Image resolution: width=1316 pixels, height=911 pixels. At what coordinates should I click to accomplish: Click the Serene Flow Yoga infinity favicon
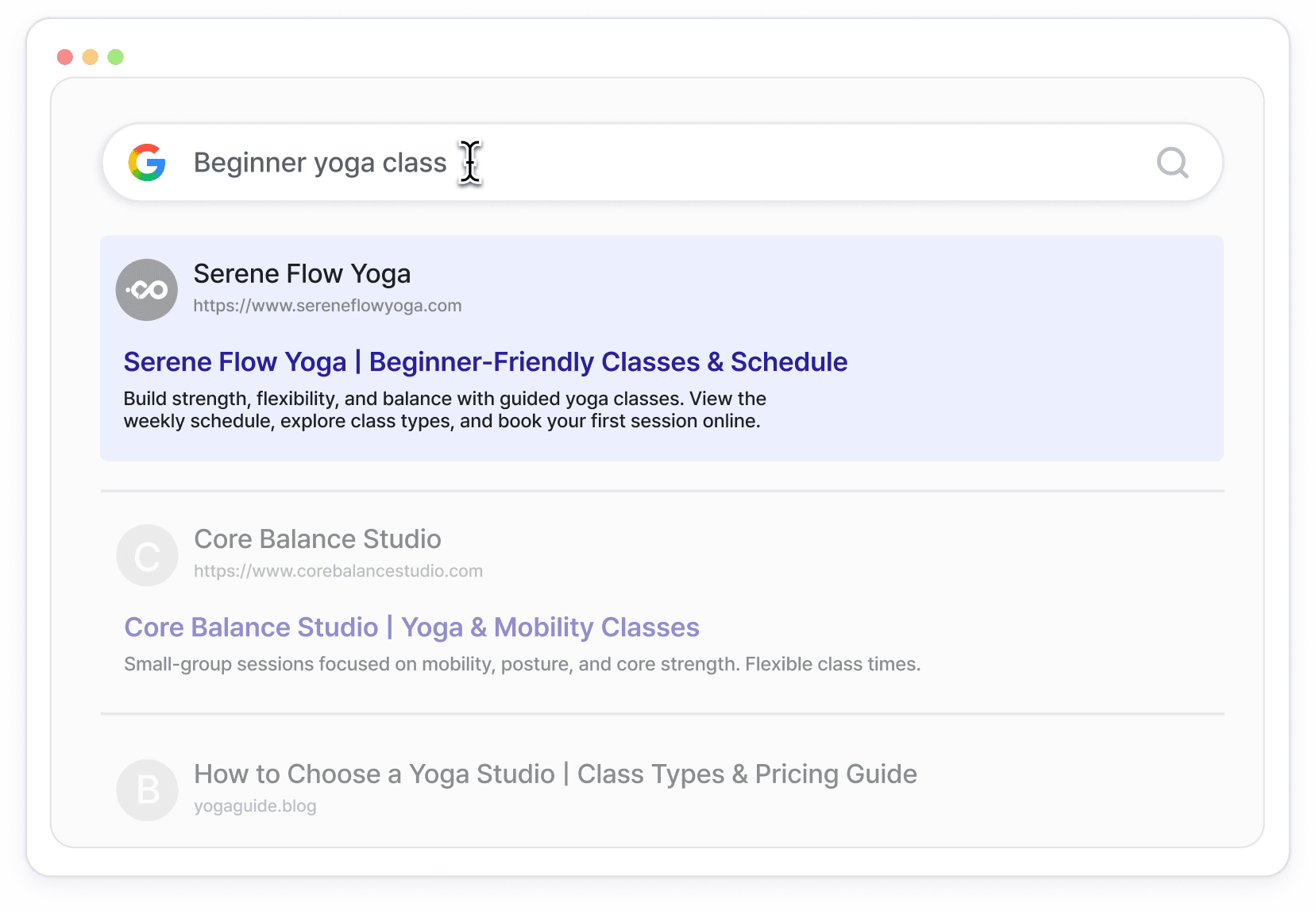pyautogui.click(x=147, y=289)
